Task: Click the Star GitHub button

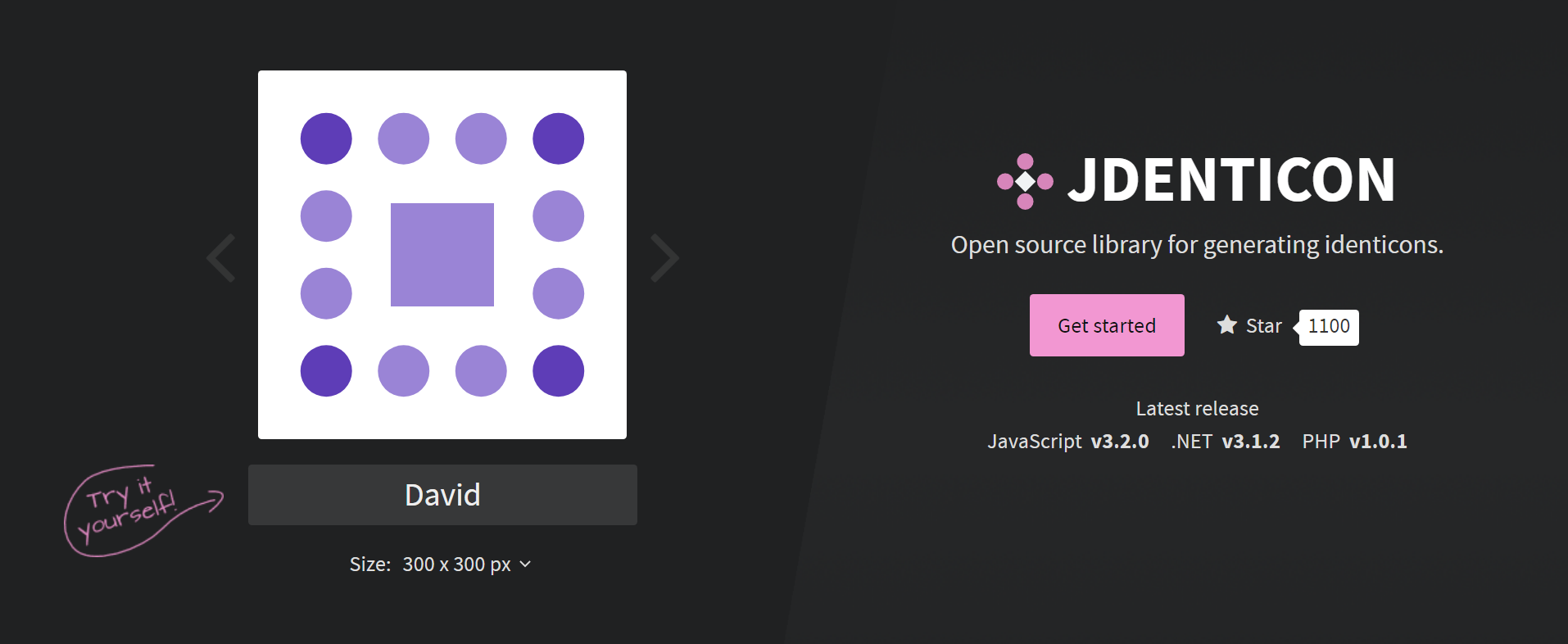Action: click(x=1249, y=325)
